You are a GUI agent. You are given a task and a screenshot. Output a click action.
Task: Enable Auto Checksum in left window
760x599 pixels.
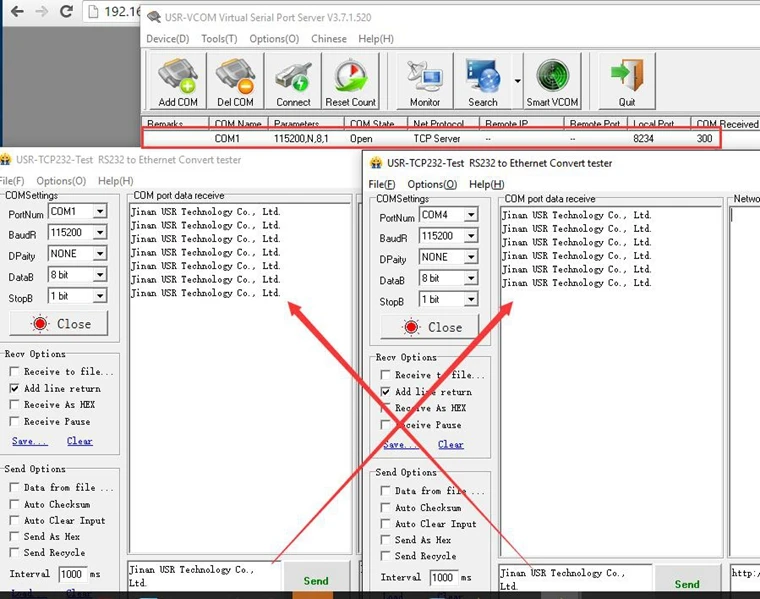tap(15, 504)
